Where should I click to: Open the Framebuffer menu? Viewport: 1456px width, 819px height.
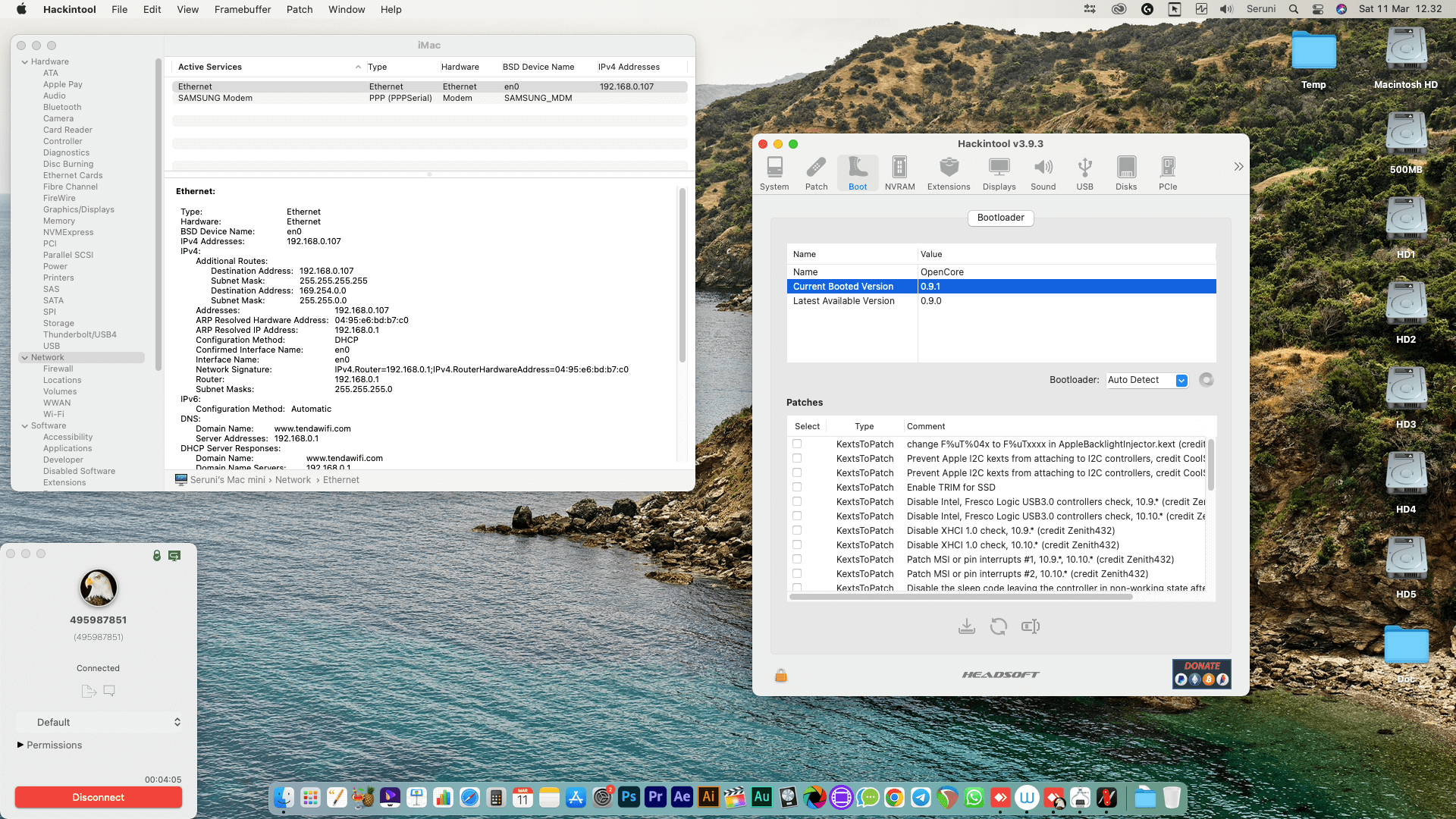click(243, 9)
